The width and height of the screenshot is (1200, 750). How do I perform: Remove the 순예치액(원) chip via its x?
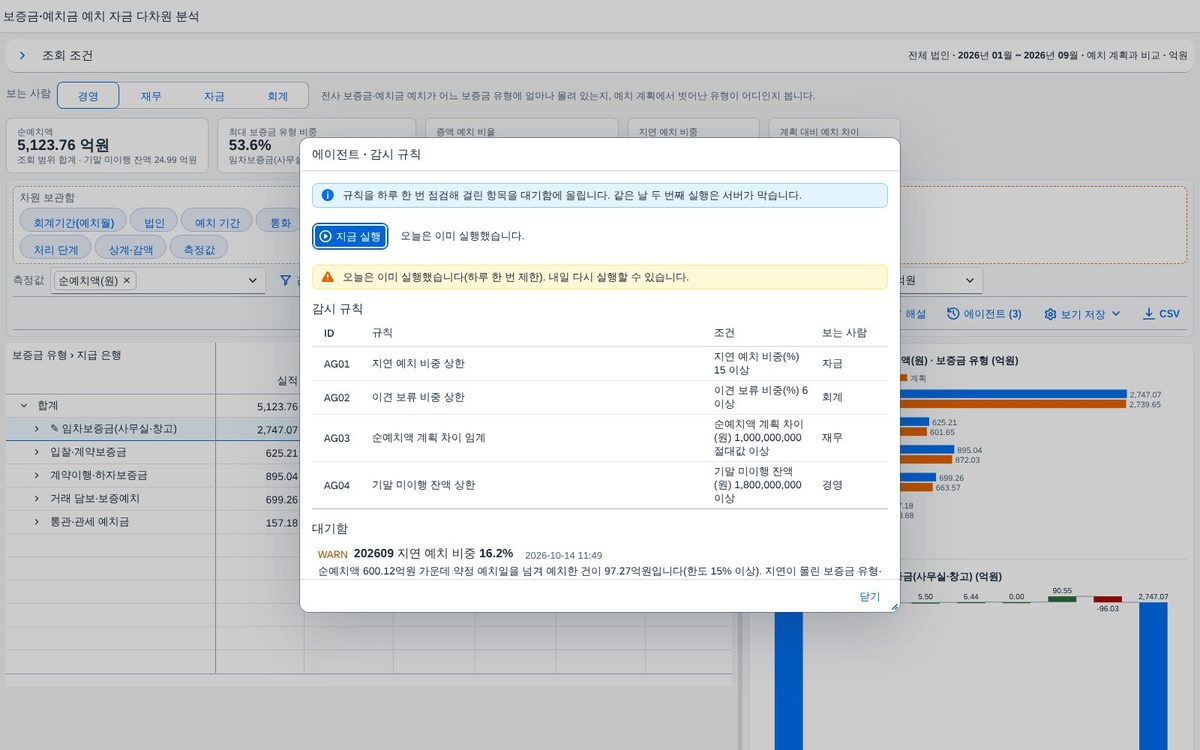(127, 281)
